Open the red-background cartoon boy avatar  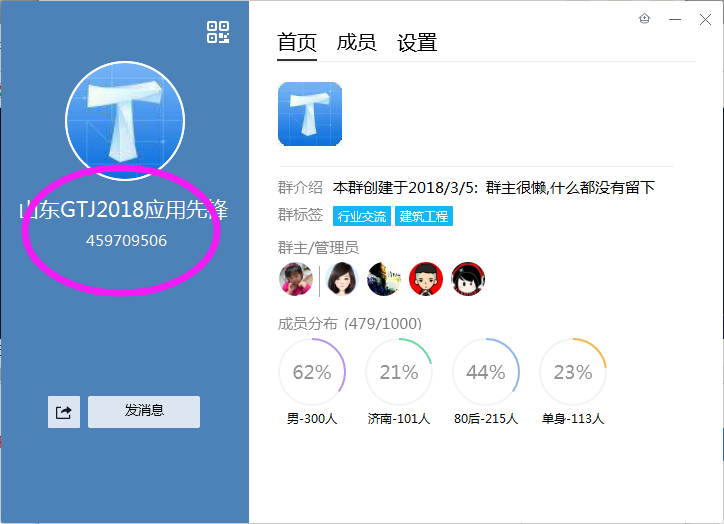pyautogui.click(x=426, y=279)
